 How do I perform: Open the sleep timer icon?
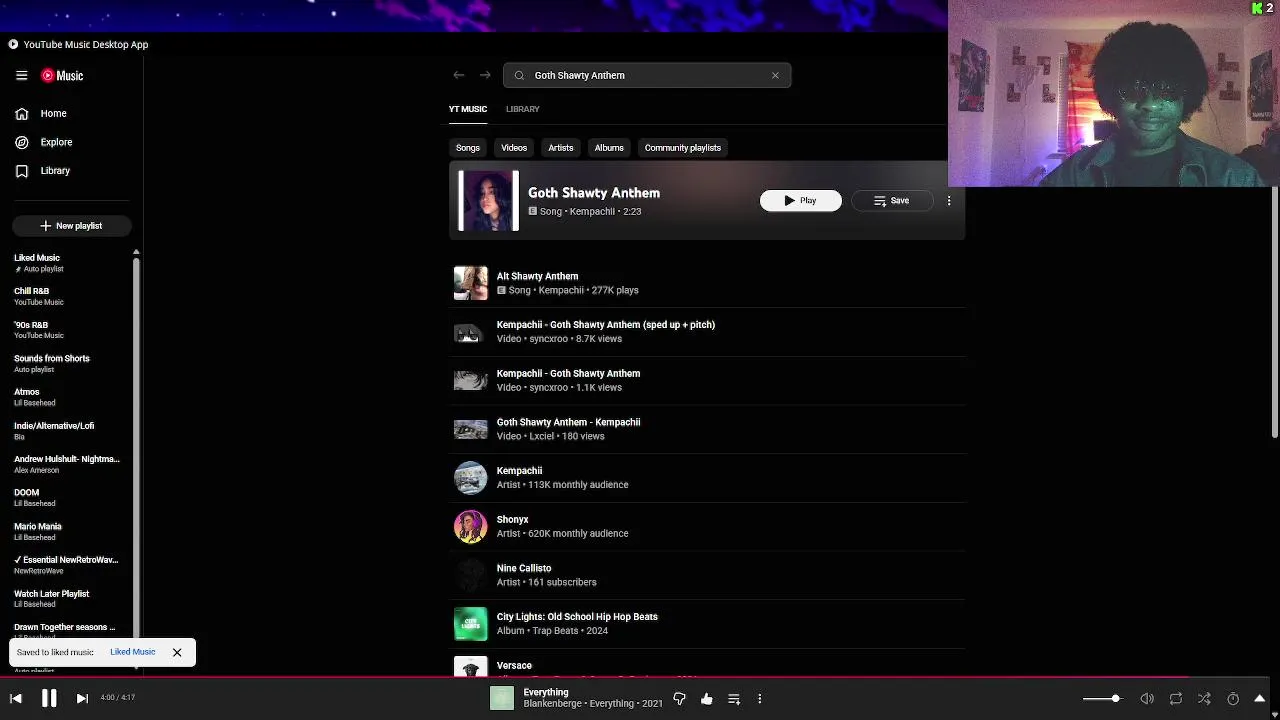point(1233,699)
